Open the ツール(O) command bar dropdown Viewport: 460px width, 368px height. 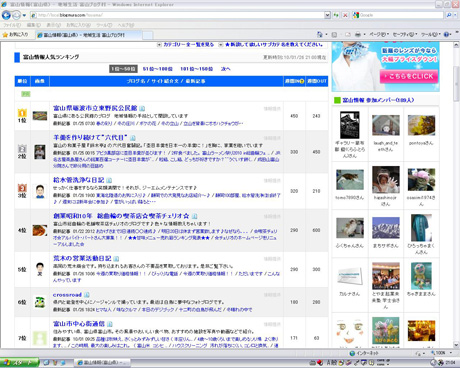[431, 34]
